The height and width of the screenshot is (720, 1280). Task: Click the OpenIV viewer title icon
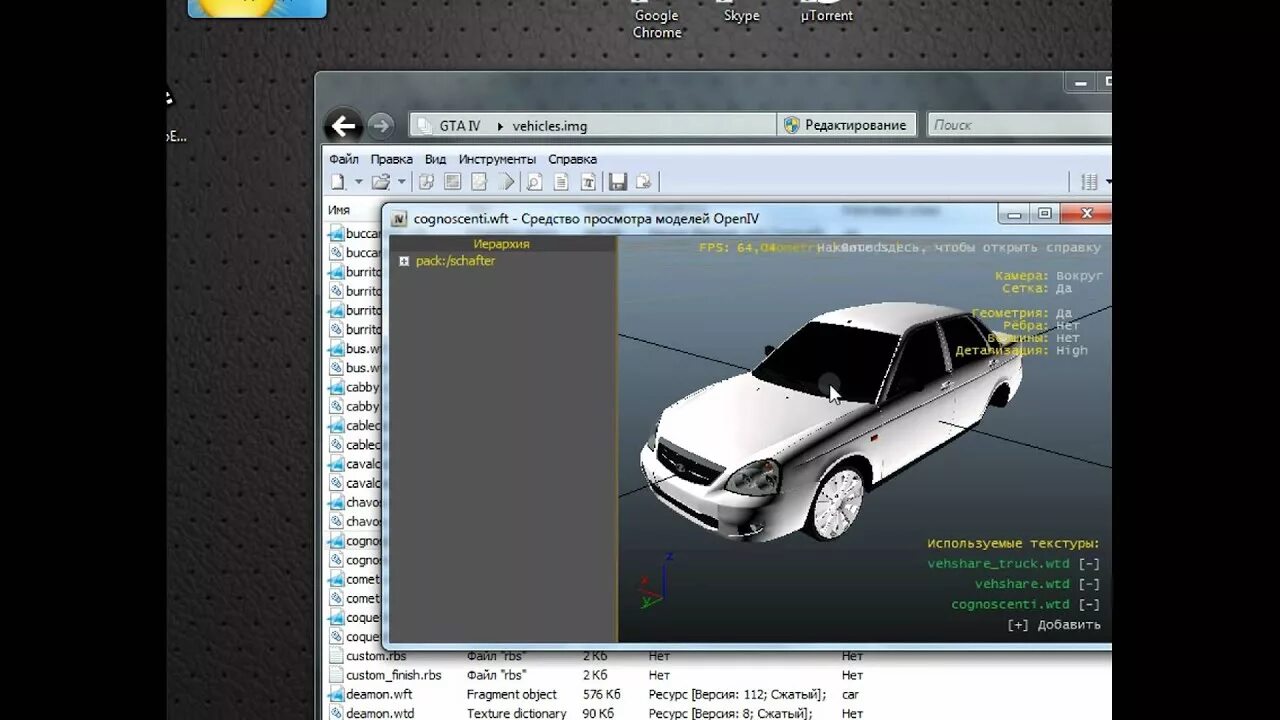(399, 219)
